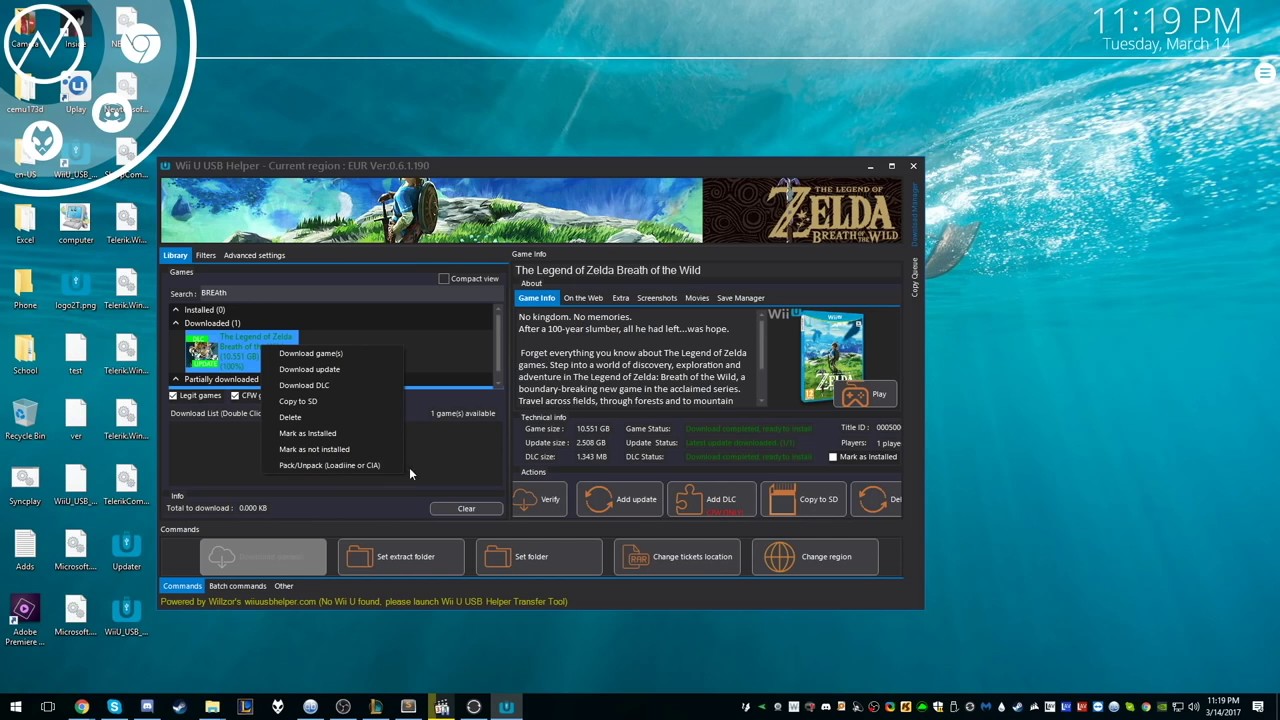Open File Explorer from the taskbar
1280x720 pixels.
pos(212,707)
